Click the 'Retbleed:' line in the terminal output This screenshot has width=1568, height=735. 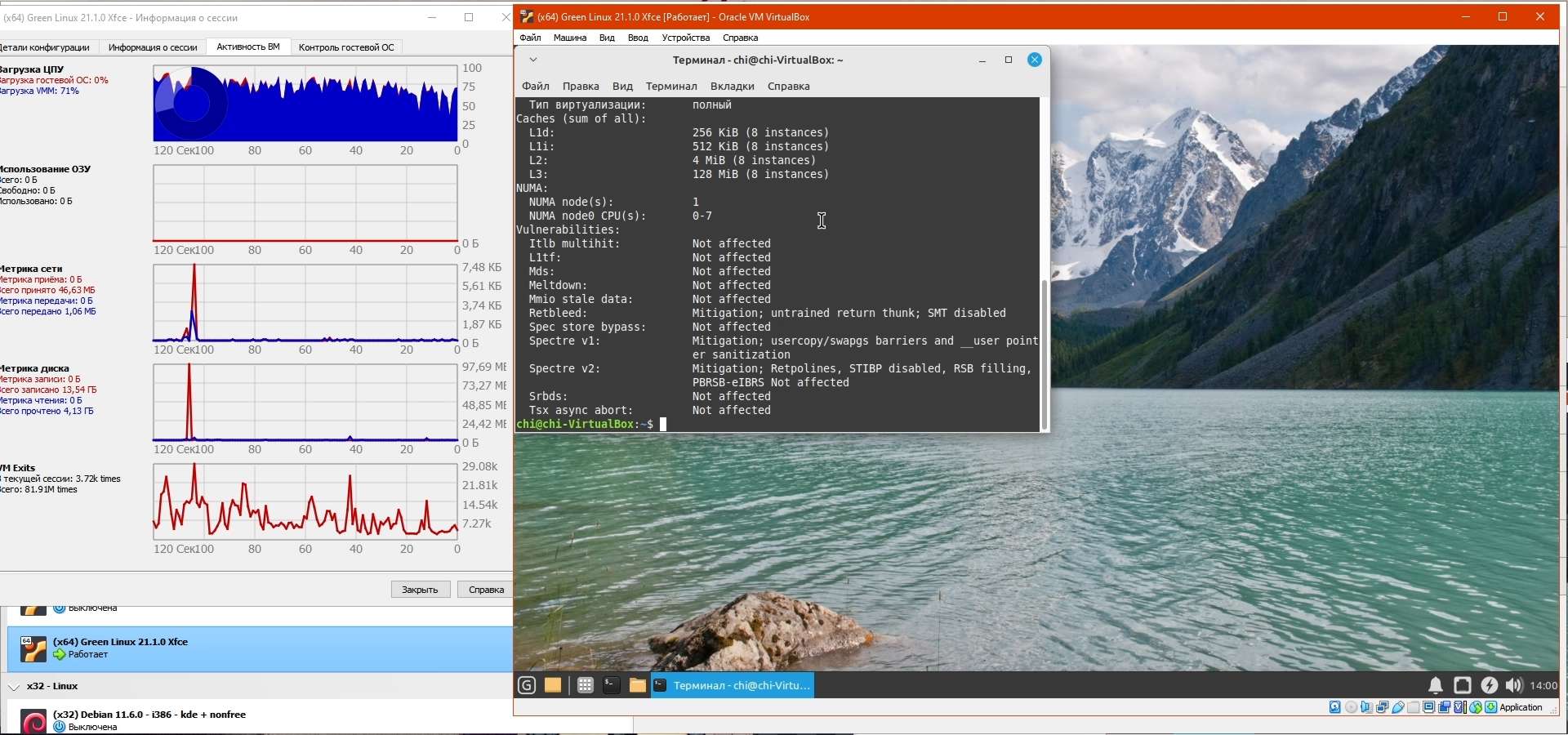768,314
